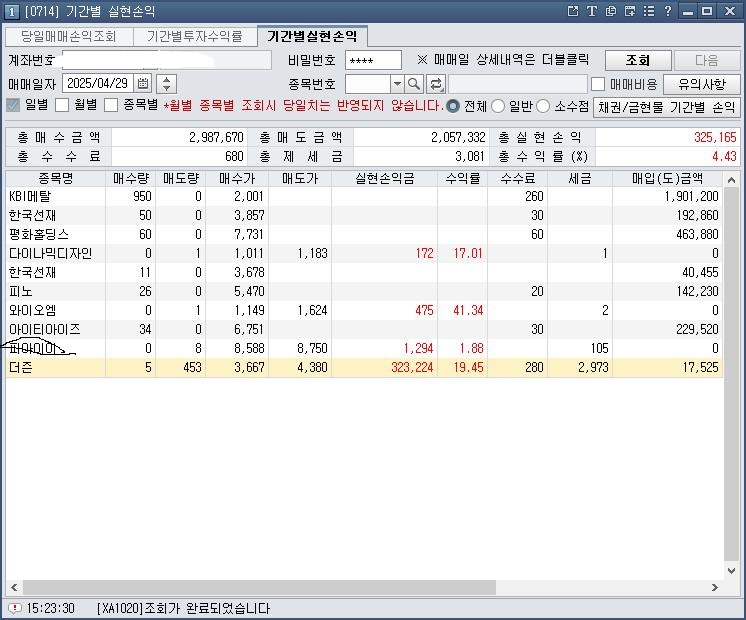Open the 유의사항 button
Screen dimensions: 746x620
(x=702, y=84)
